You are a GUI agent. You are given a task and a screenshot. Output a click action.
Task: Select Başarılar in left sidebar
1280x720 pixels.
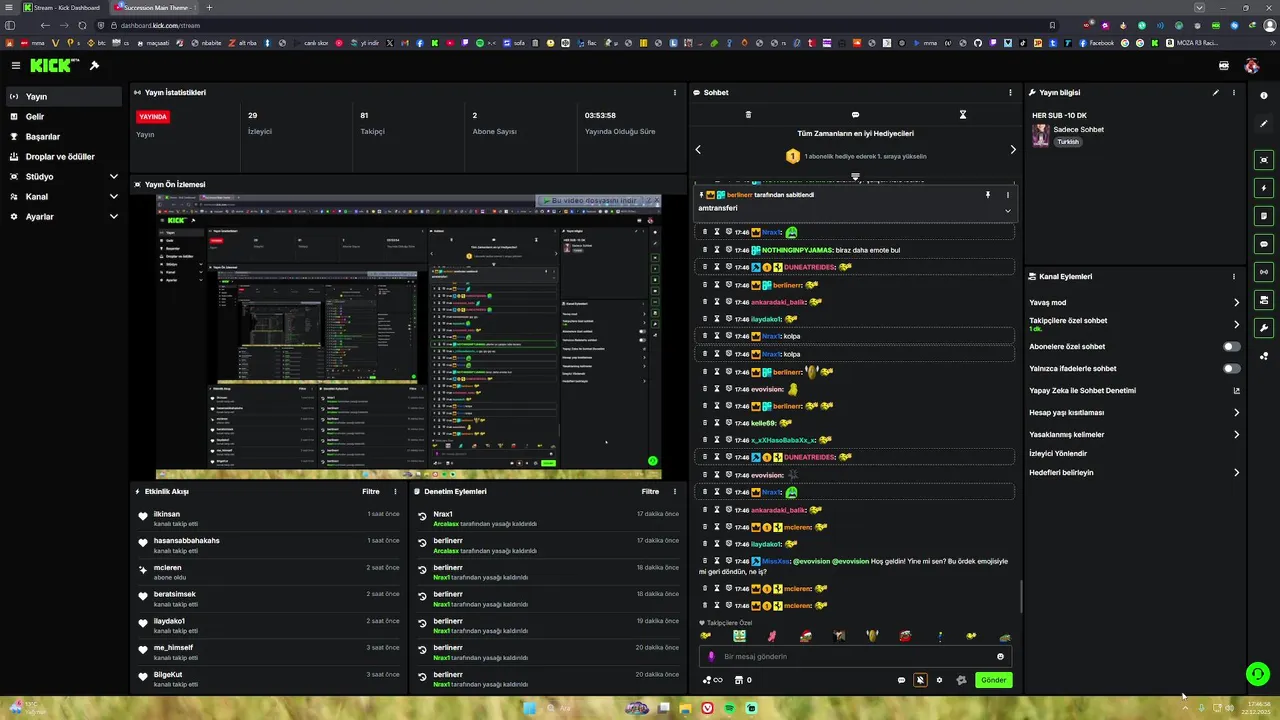point(63,137)
